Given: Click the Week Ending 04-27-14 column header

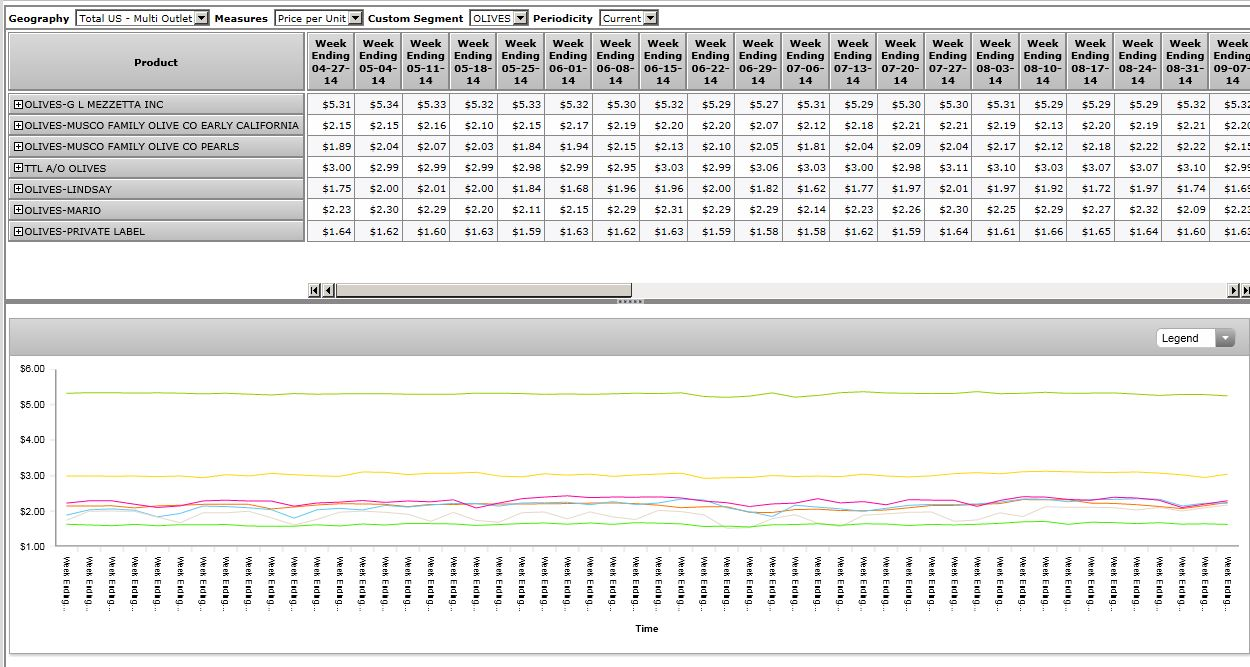Looking at the screenshot, I should pyautogui.click(x=330, y=62).
